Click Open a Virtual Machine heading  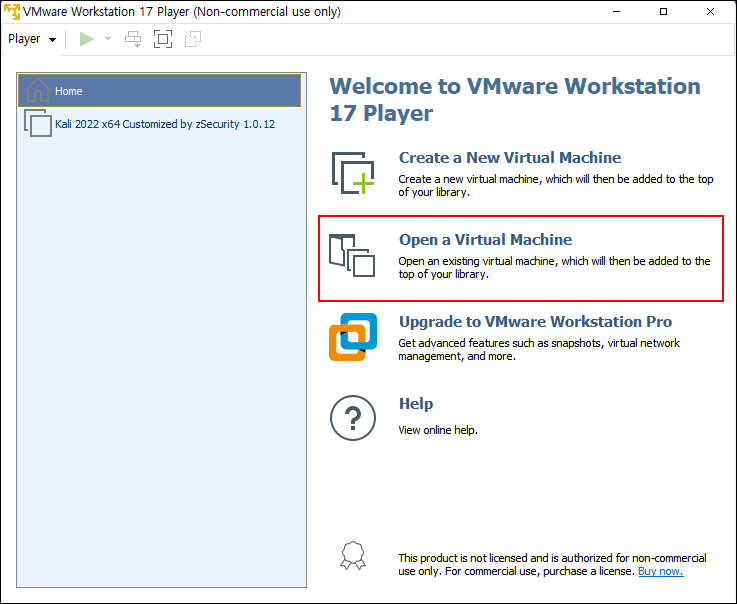[486, 240]
